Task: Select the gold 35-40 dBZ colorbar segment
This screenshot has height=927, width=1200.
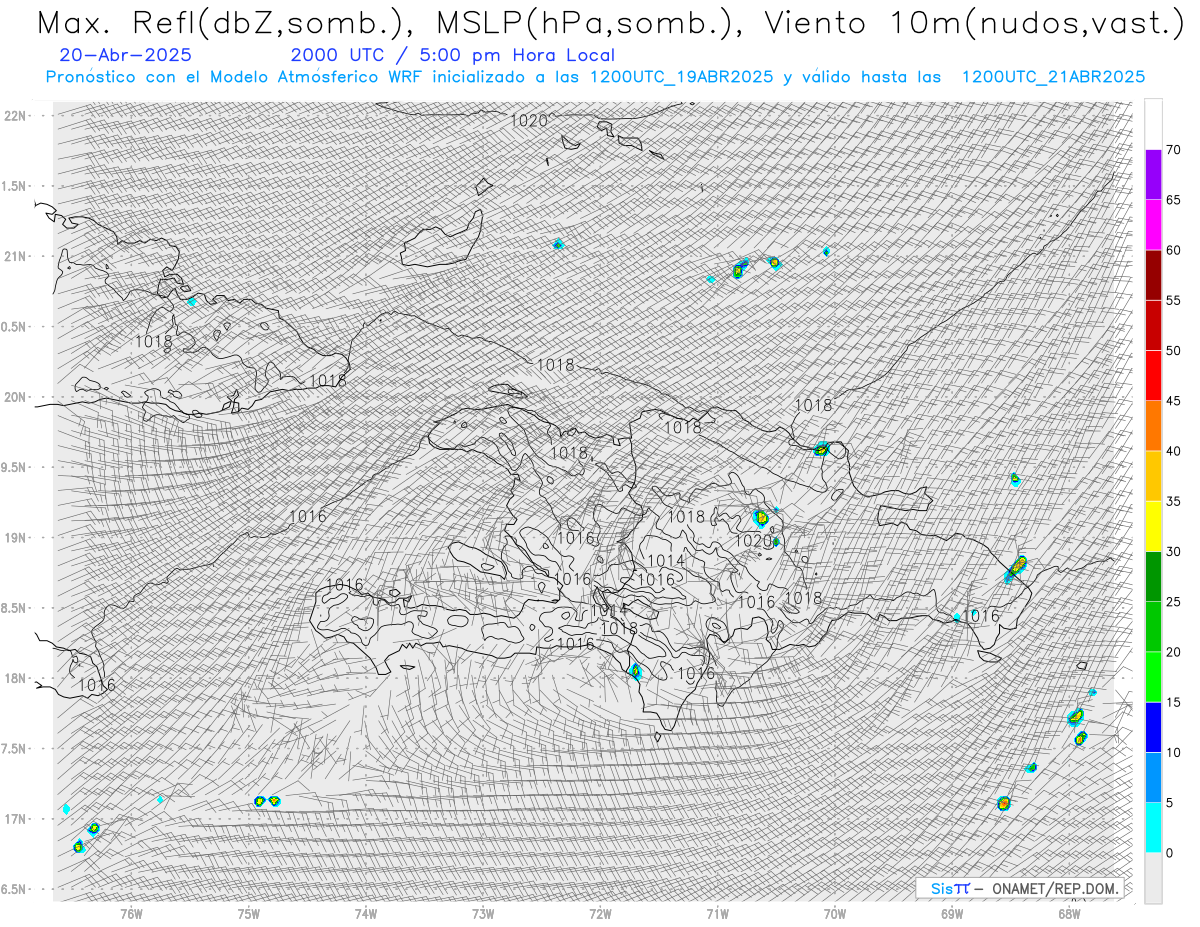Action: (x=1153, y=476)
